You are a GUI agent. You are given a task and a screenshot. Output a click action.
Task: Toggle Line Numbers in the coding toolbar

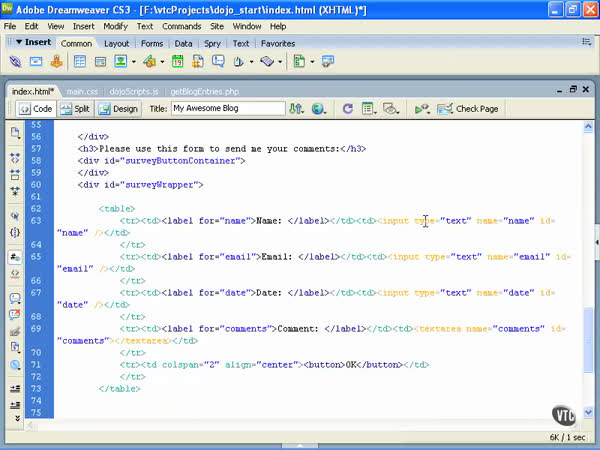(x=15, y=257)
